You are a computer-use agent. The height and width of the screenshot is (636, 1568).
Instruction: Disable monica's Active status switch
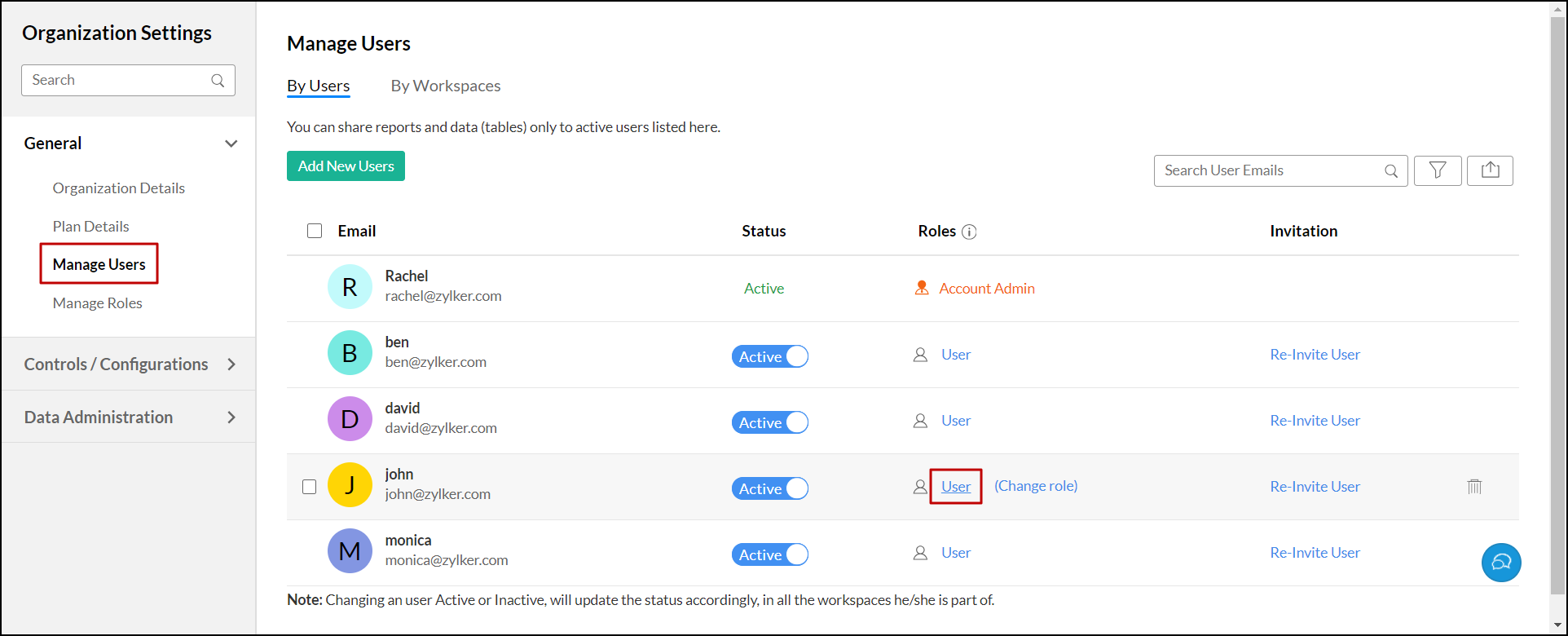pos(769,554)
